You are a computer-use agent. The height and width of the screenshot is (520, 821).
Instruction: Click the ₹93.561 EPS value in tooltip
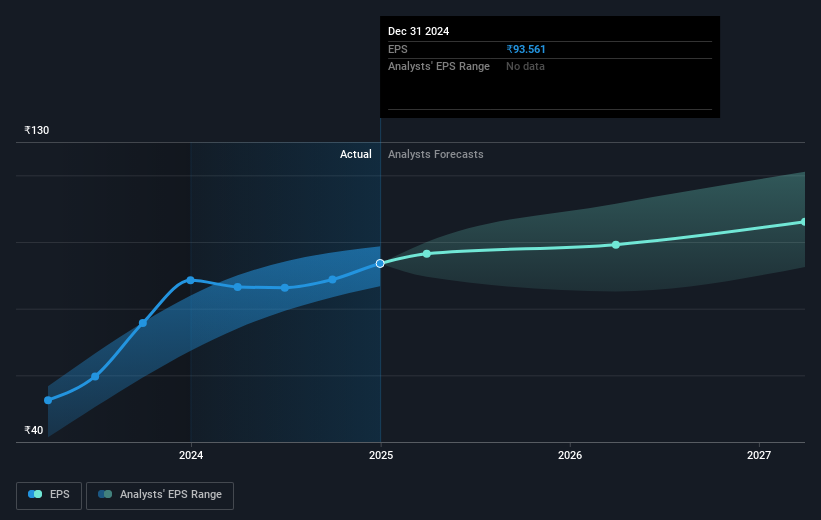526,49
